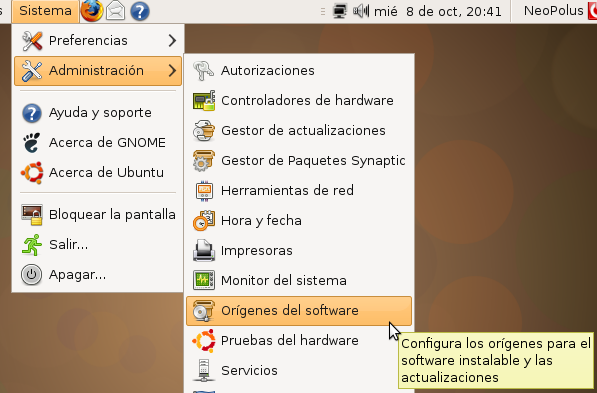This screenshot has height=393, width=597.
Task: Open Servicios
Action: (x=299, y=371)
